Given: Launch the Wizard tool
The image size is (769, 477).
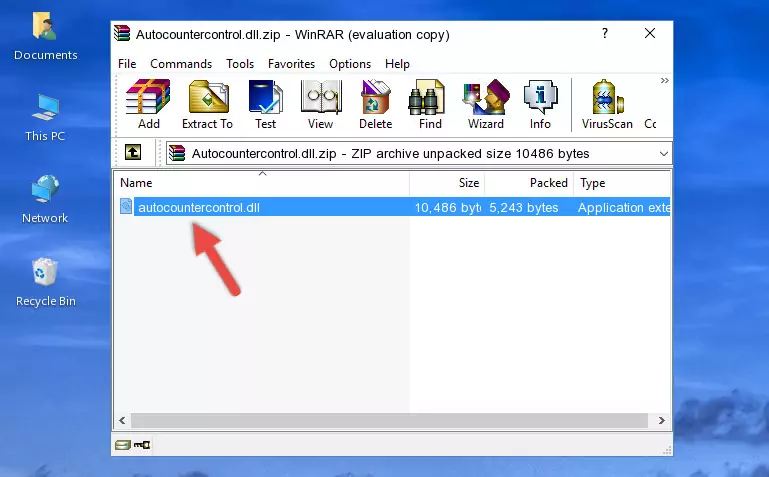Looking at the screenshot, I should point(486,104).
